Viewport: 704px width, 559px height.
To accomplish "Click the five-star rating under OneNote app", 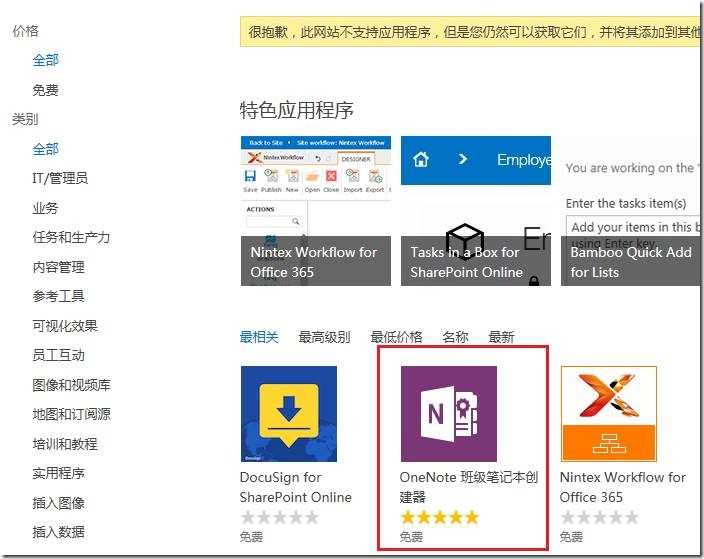I will point(440,517).
